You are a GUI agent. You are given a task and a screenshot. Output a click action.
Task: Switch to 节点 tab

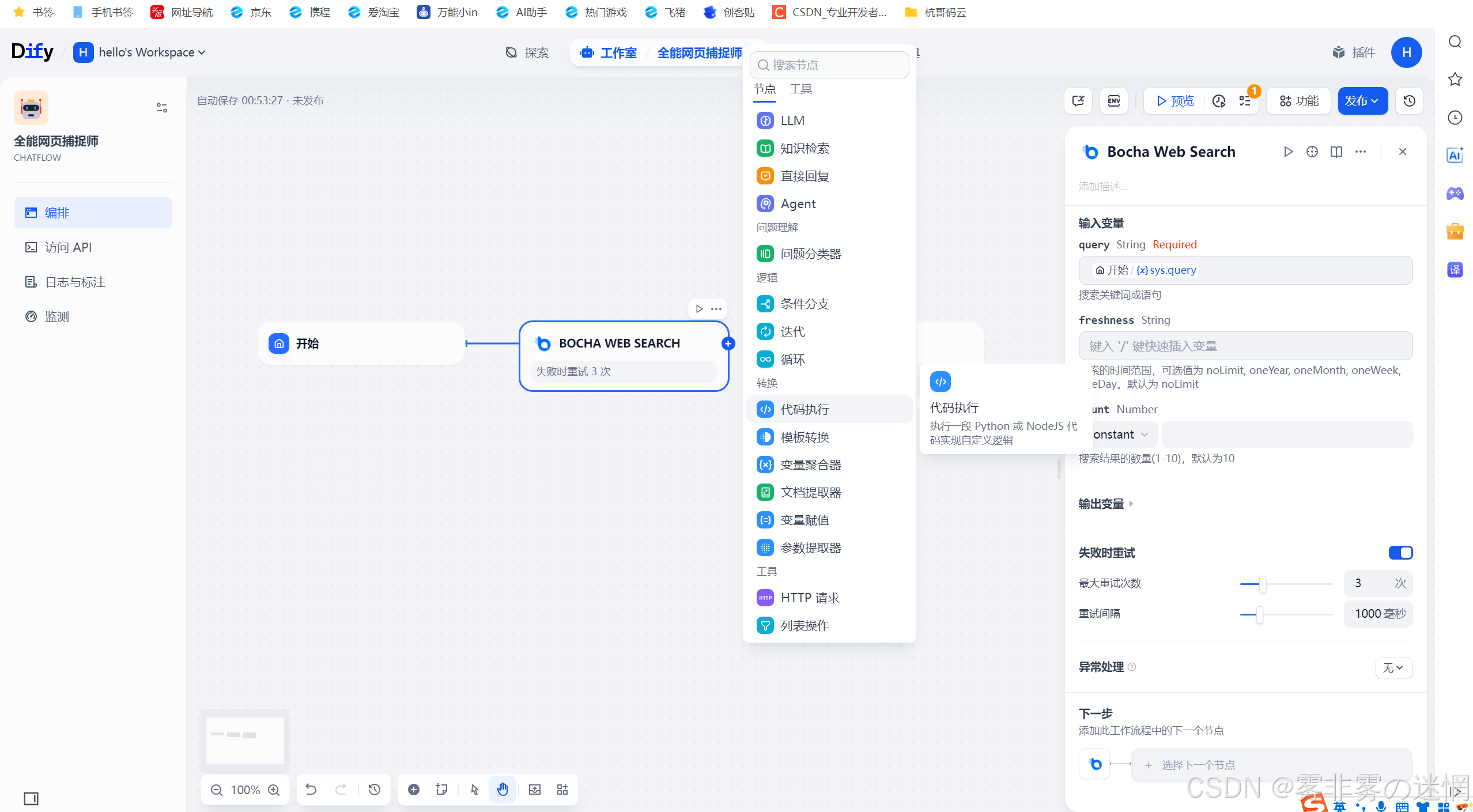[x=765, y=89]
